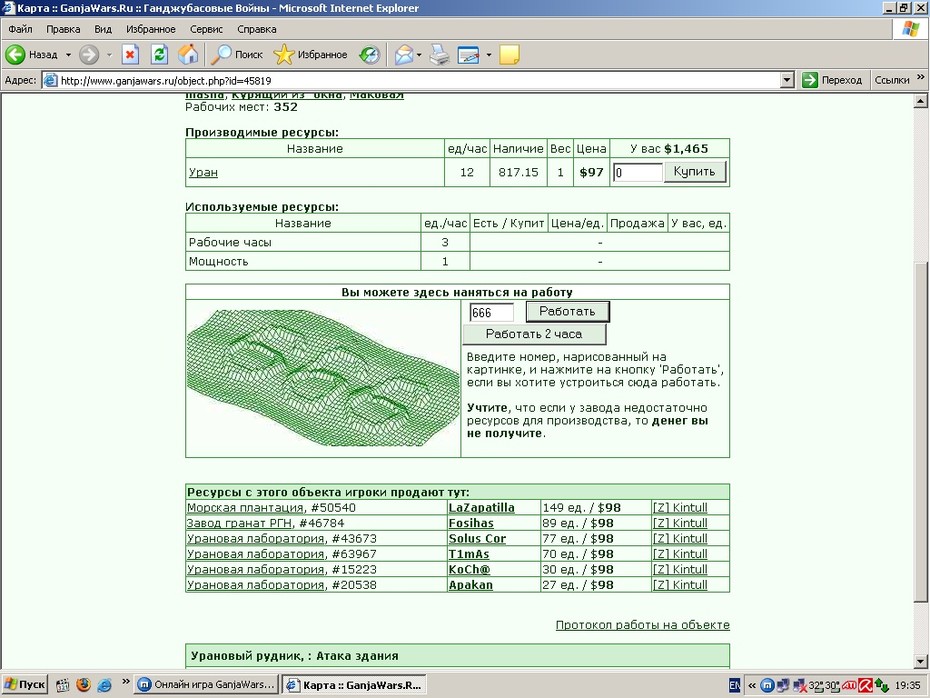
Task: Open the Сервис menu
Action: click(x=206, y=29)
